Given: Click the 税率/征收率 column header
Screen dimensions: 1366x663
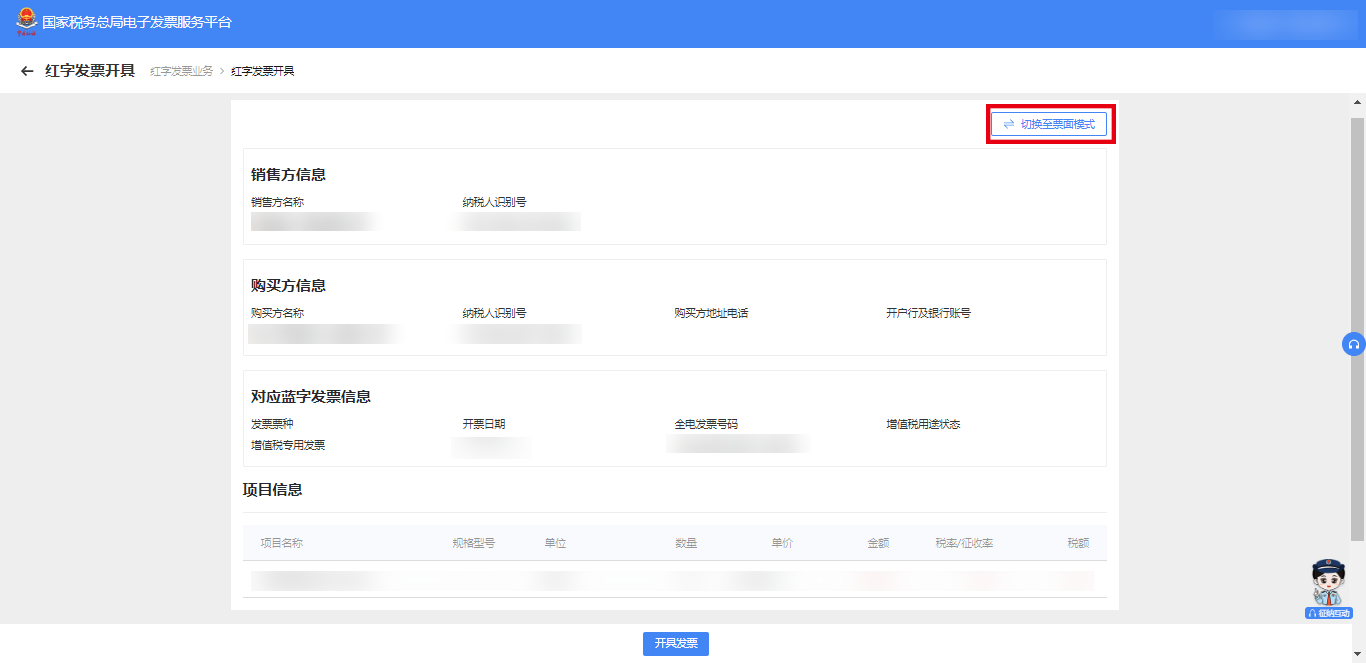Looking at the screenshot, I should (x=964, y=543).
